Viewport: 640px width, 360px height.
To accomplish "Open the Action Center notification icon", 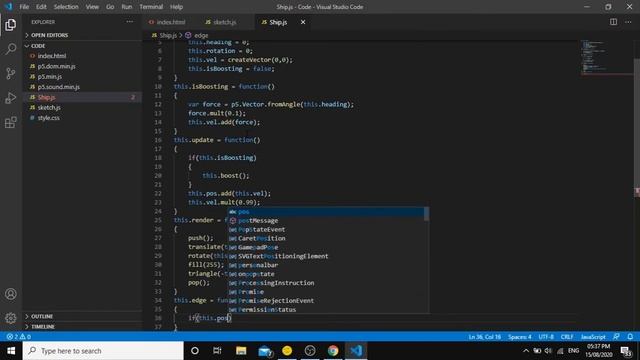I will coord(626,351).
